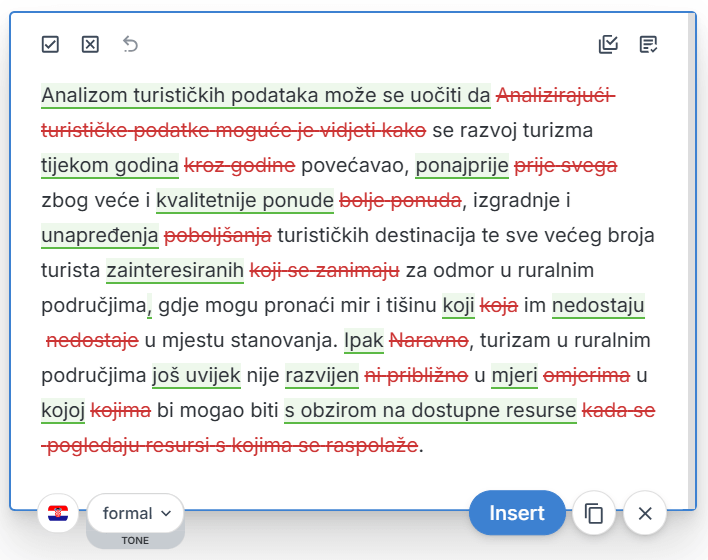Click the suggested word 'ponajprije'
708x560 pixels.
[461, 165]
